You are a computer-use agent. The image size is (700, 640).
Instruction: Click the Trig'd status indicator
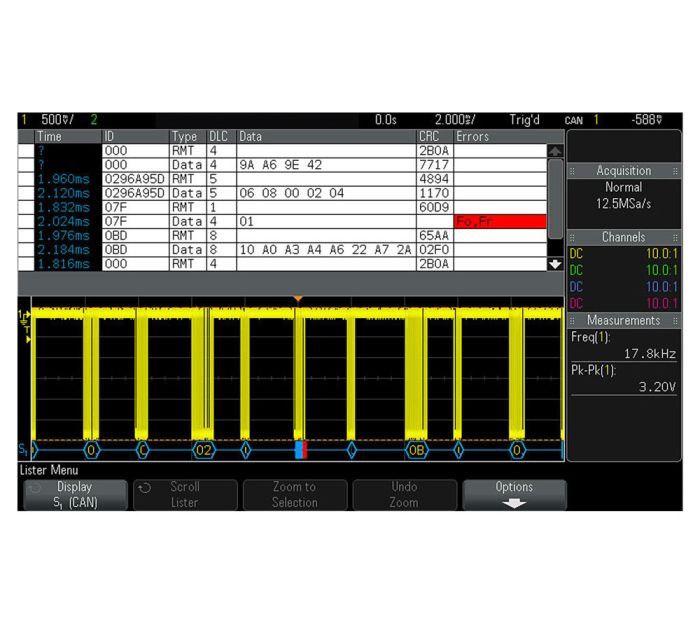pyautogui.click(x=525, y=120)
